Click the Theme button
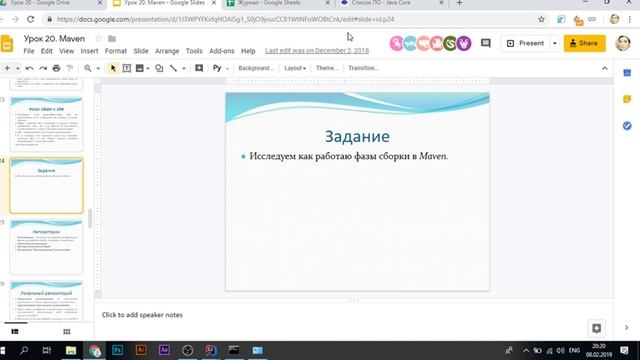Viewport: 640px width, 360px height. click(x=327, y=68)
